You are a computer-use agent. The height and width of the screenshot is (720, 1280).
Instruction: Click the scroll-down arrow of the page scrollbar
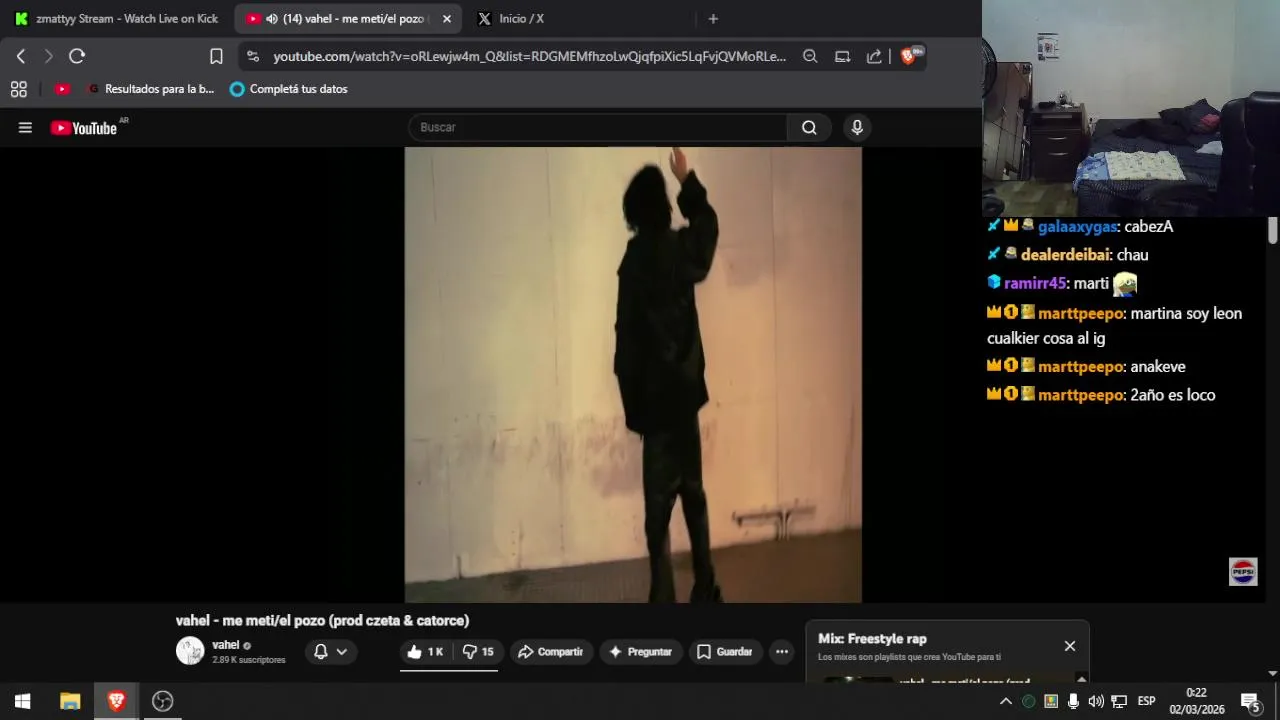point(1273,674)
